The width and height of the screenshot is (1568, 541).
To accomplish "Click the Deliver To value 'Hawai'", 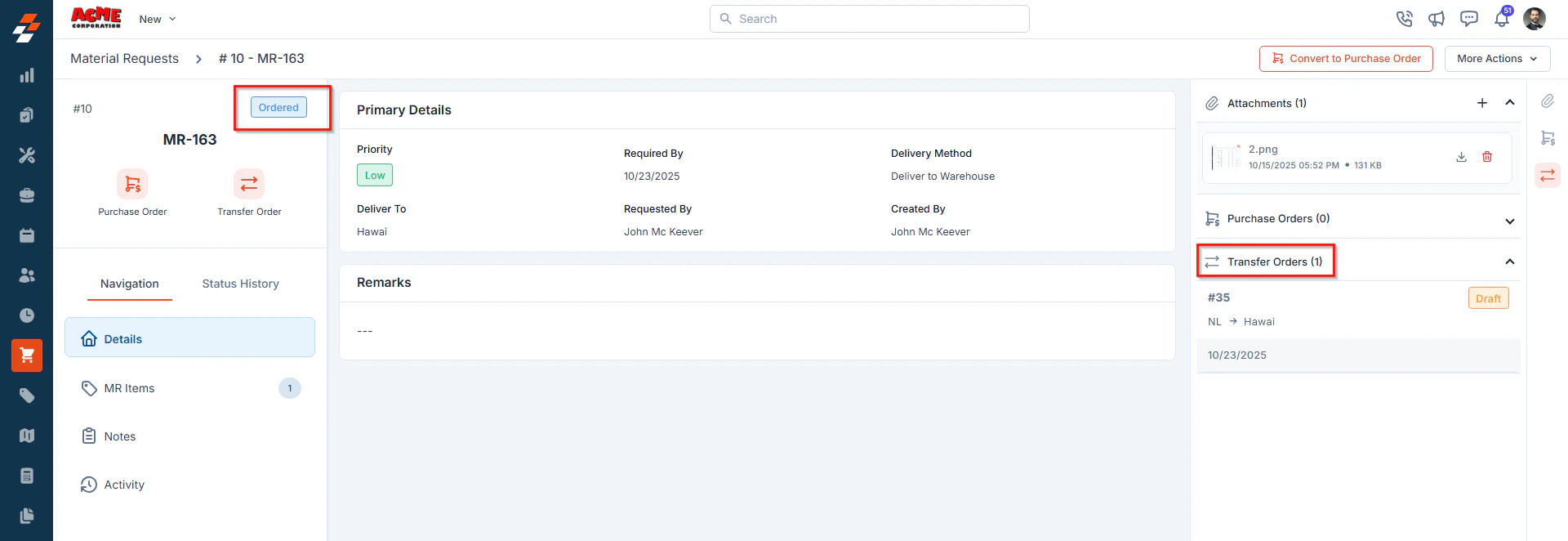I will 372,232.
